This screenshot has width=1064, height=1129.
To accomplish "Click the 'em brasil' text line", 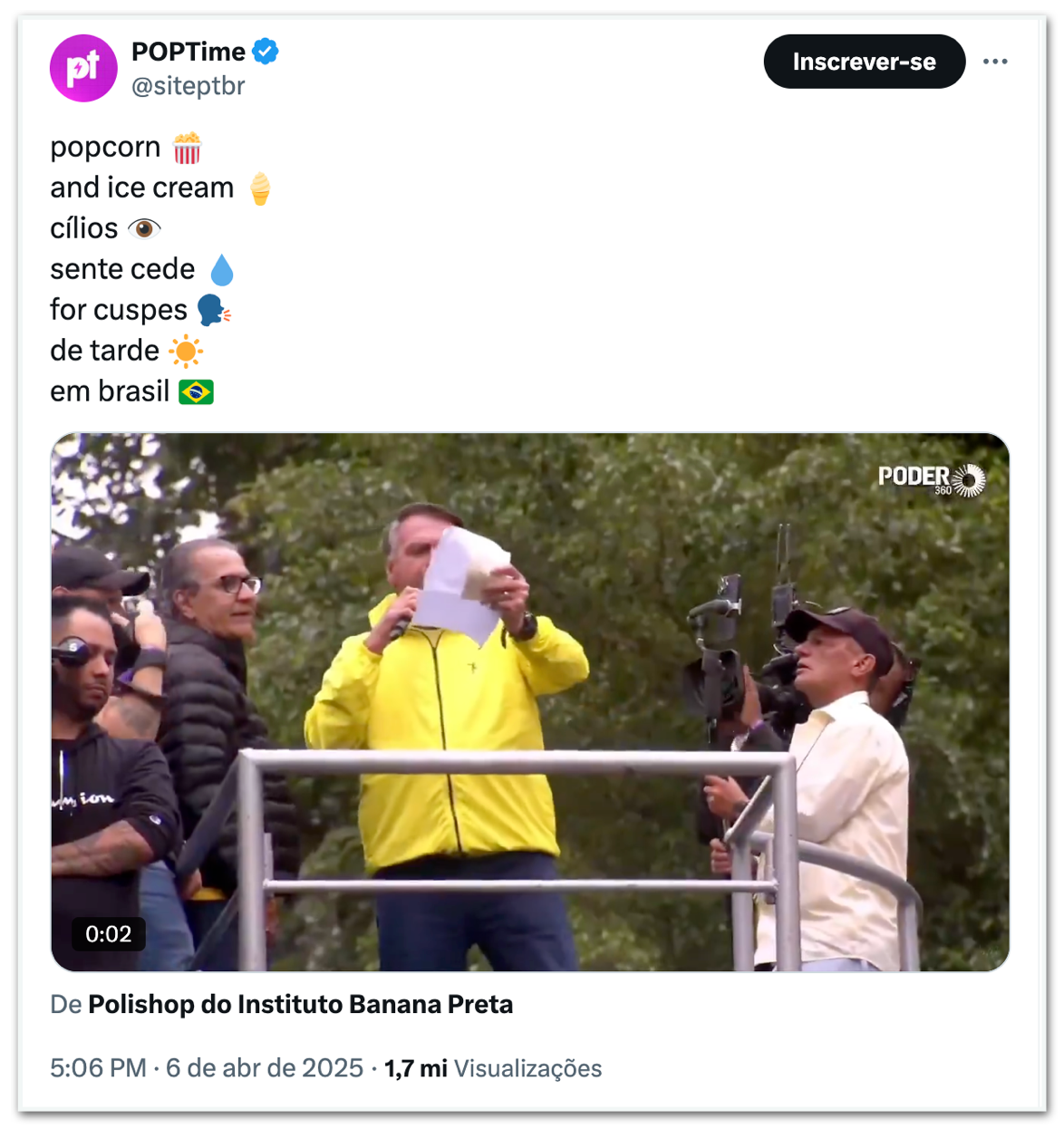I will coord(110,391).
